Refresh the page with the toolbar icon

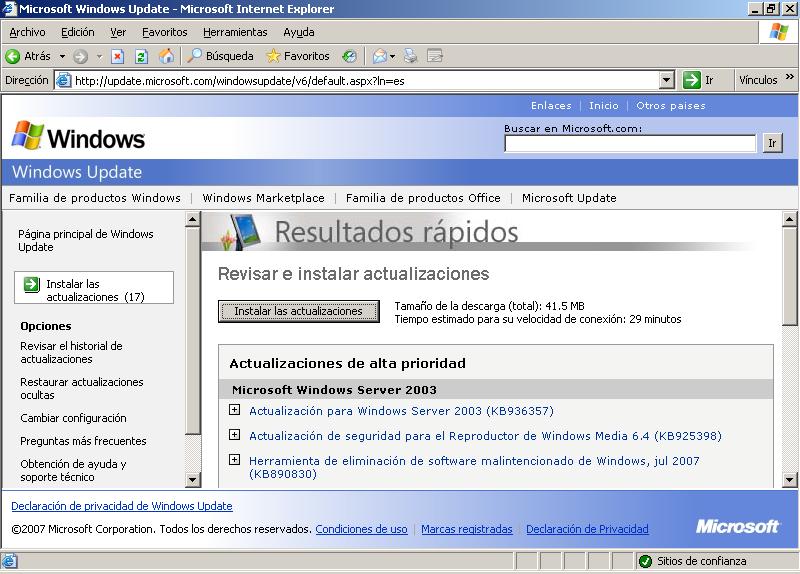click(x=141, y=56)
